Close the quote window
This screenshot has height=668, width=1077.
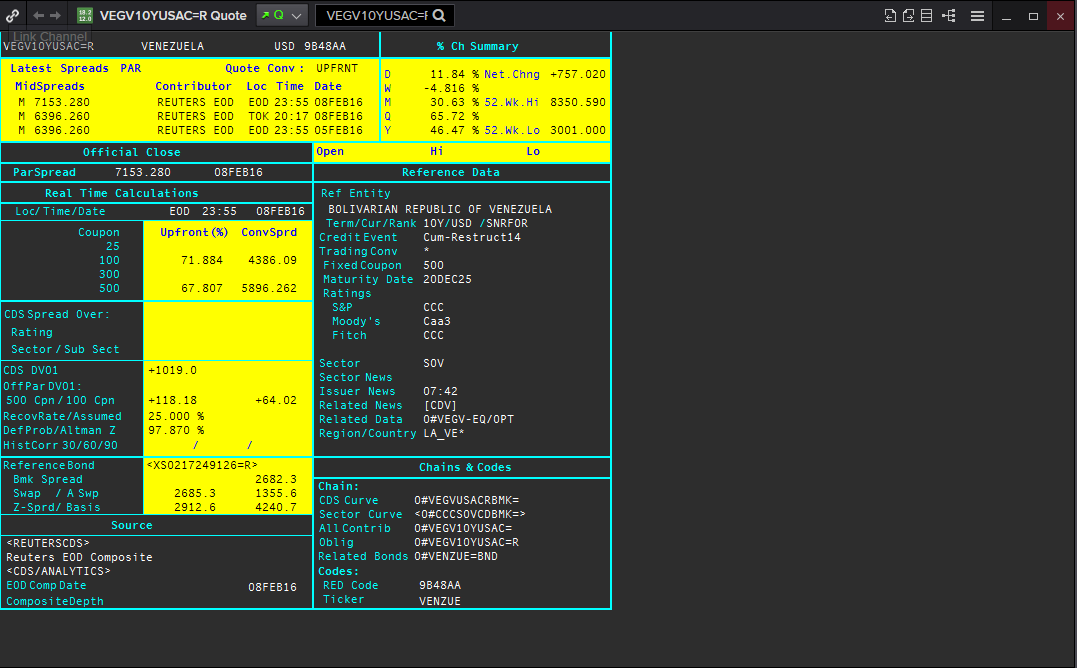tap(1061, 16)
